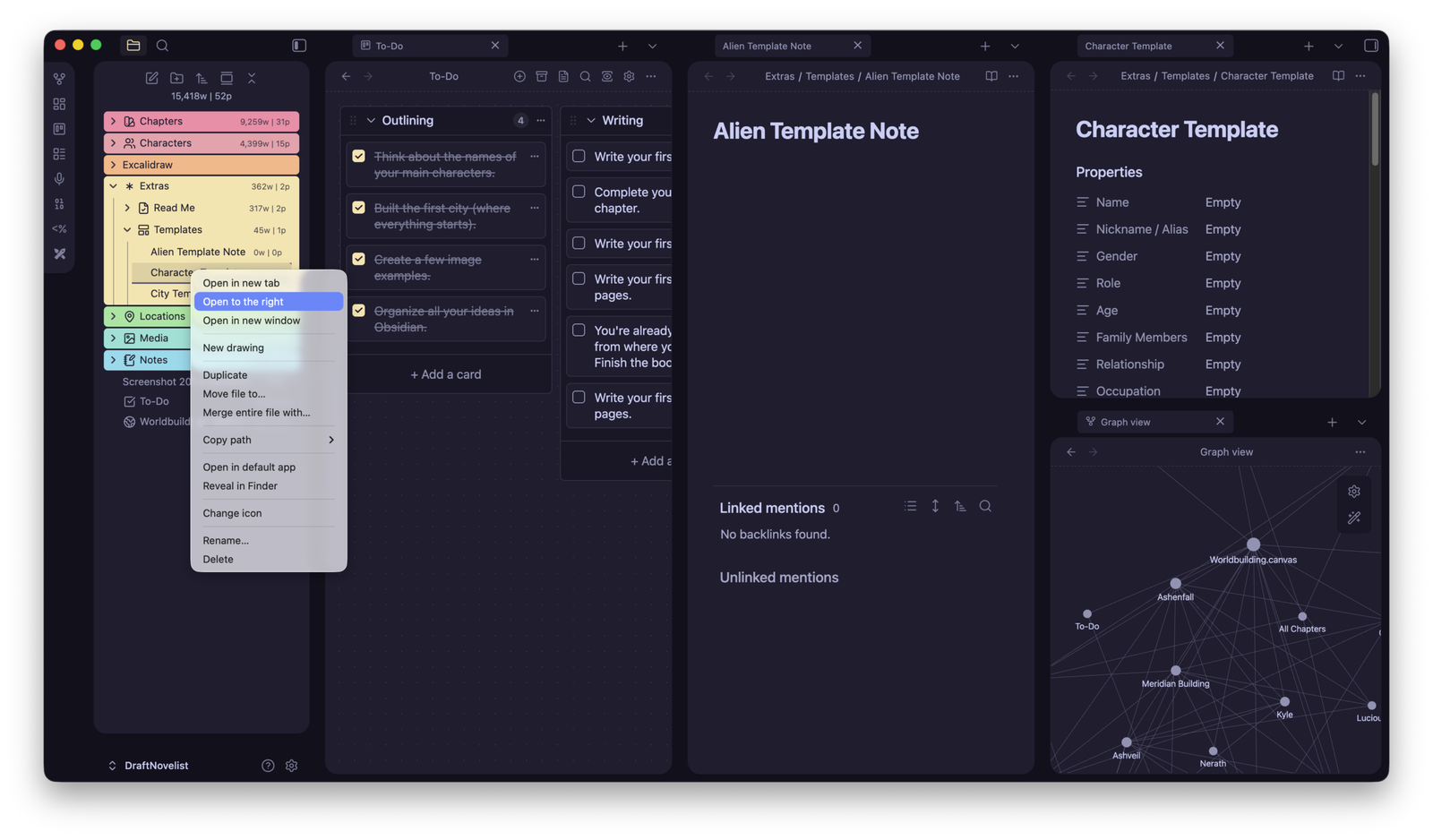Check 'Write your first two pages' in Writing
This screenshot has height=840, width=1433.
[x=578, y=279]
